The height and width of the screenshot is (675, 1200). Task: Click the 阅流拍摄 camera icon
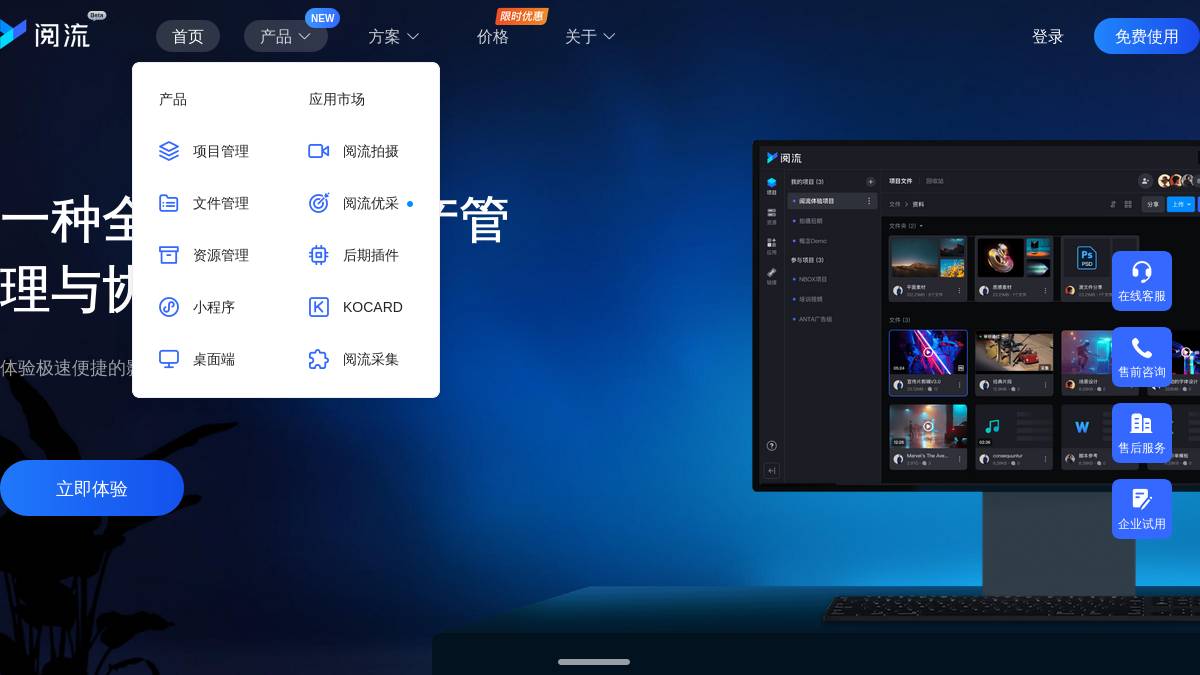[x=319, y=151]
